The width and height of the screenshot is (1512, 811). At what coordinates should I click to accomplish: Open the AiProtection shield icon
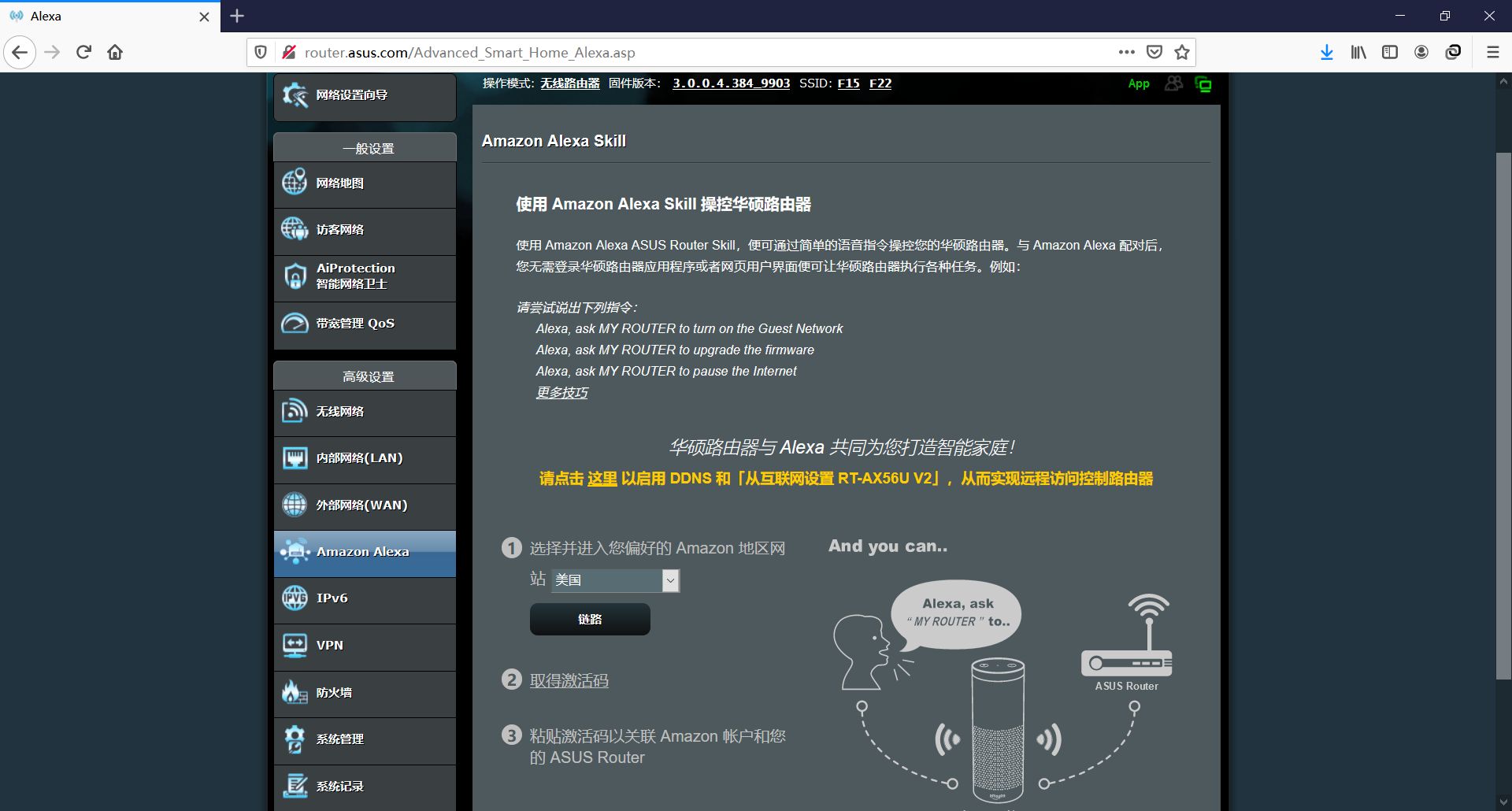(x=295, y=276)
